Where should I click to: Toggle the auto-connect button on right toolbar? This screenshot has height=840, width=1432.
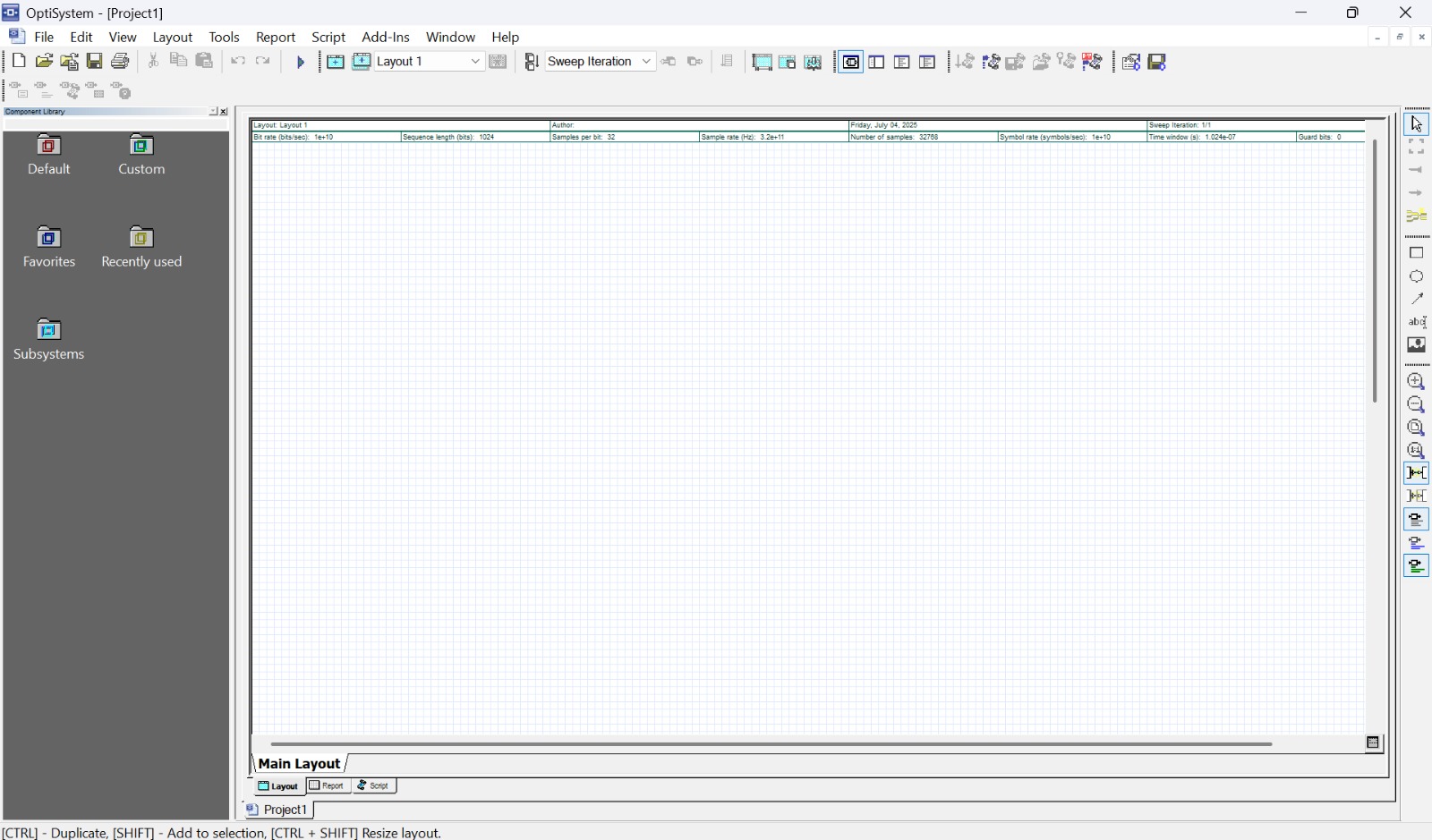(x=1416, y=473)
